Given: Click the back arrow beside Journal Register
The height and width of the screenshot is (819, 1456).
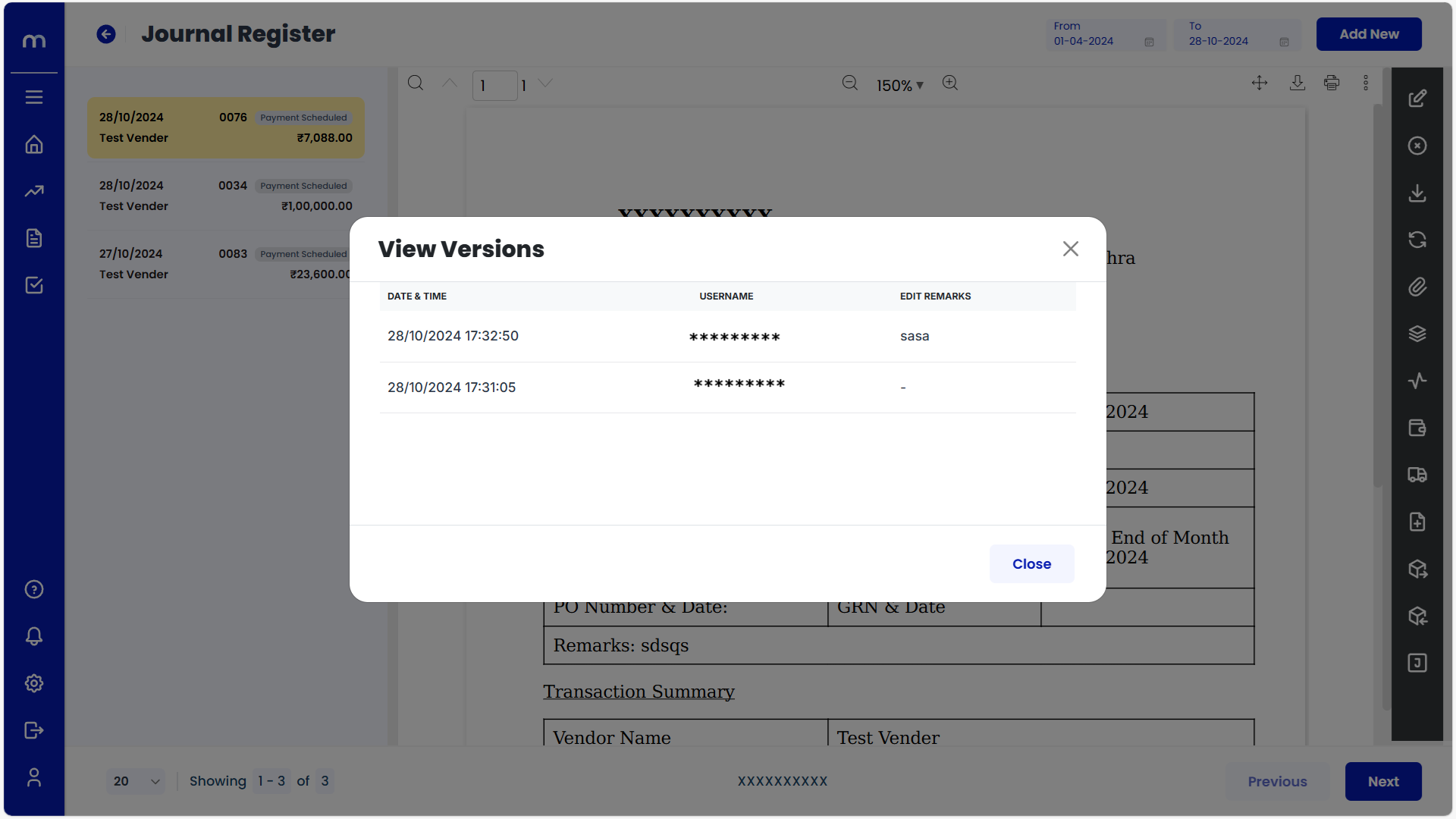Looking at the screenshot, I should click(x=106, y=34).
